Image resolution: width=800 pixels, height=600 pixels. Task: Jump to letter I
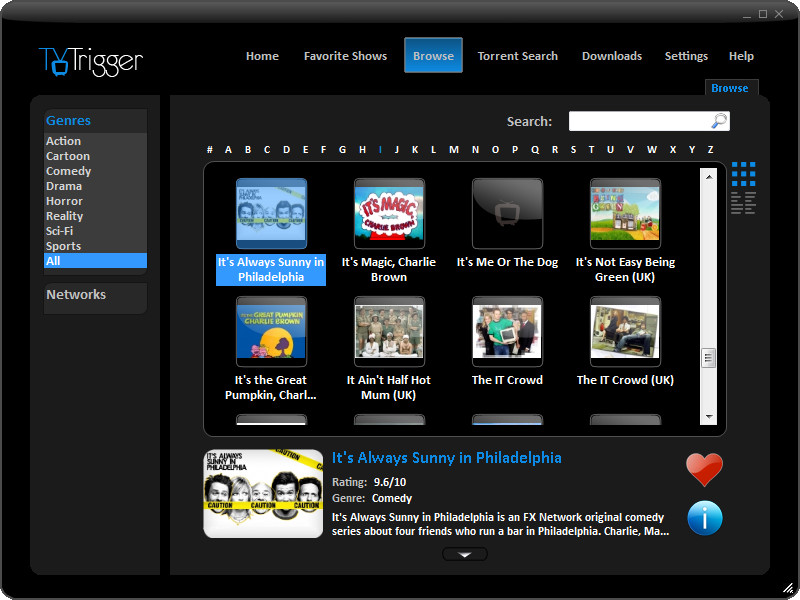click(x=380, y=150)
